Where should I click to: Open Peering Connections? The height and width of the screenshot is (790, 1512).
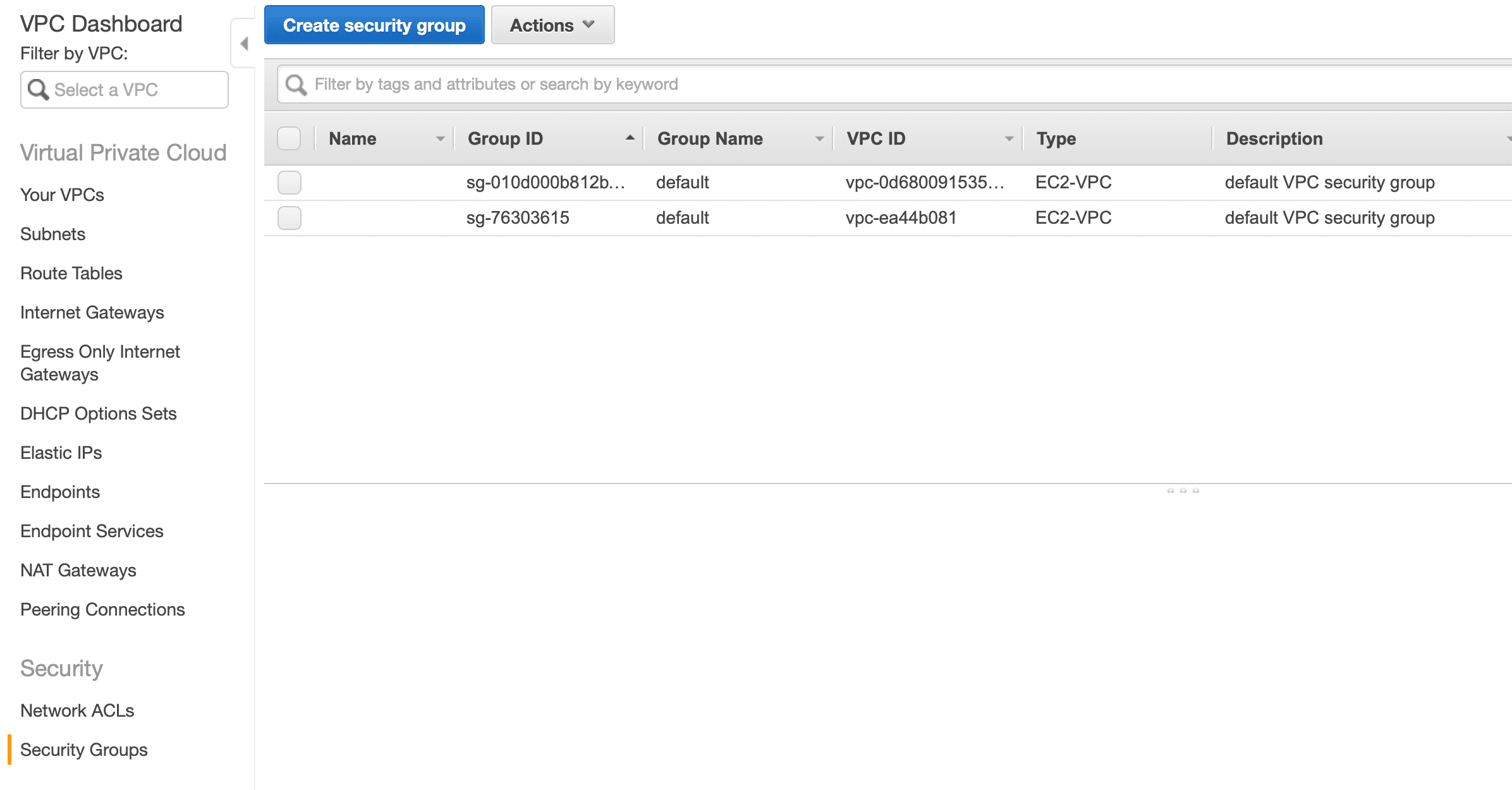pos(102,609)
